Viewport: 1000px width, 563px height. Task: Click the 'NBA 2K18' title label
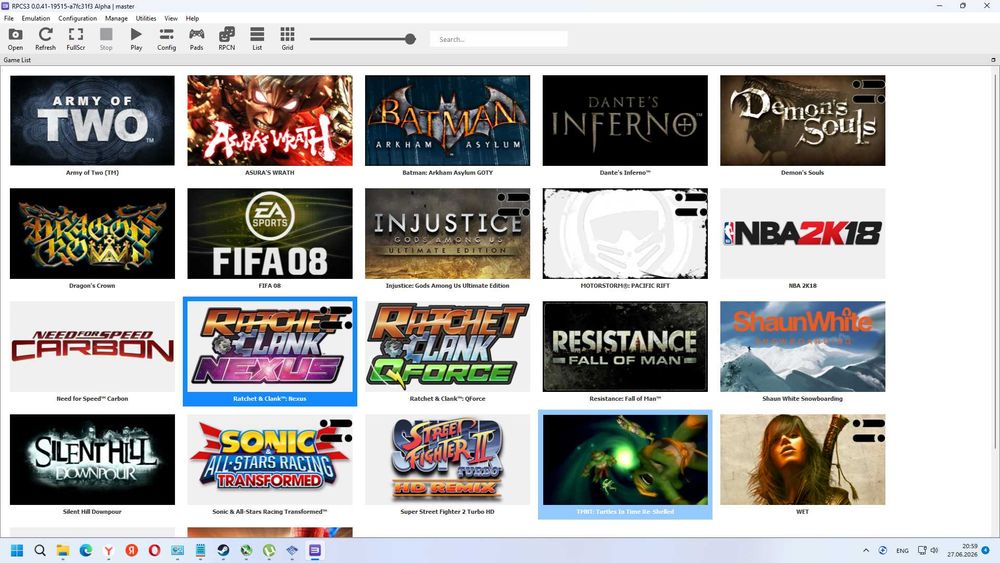coord(802,286)
